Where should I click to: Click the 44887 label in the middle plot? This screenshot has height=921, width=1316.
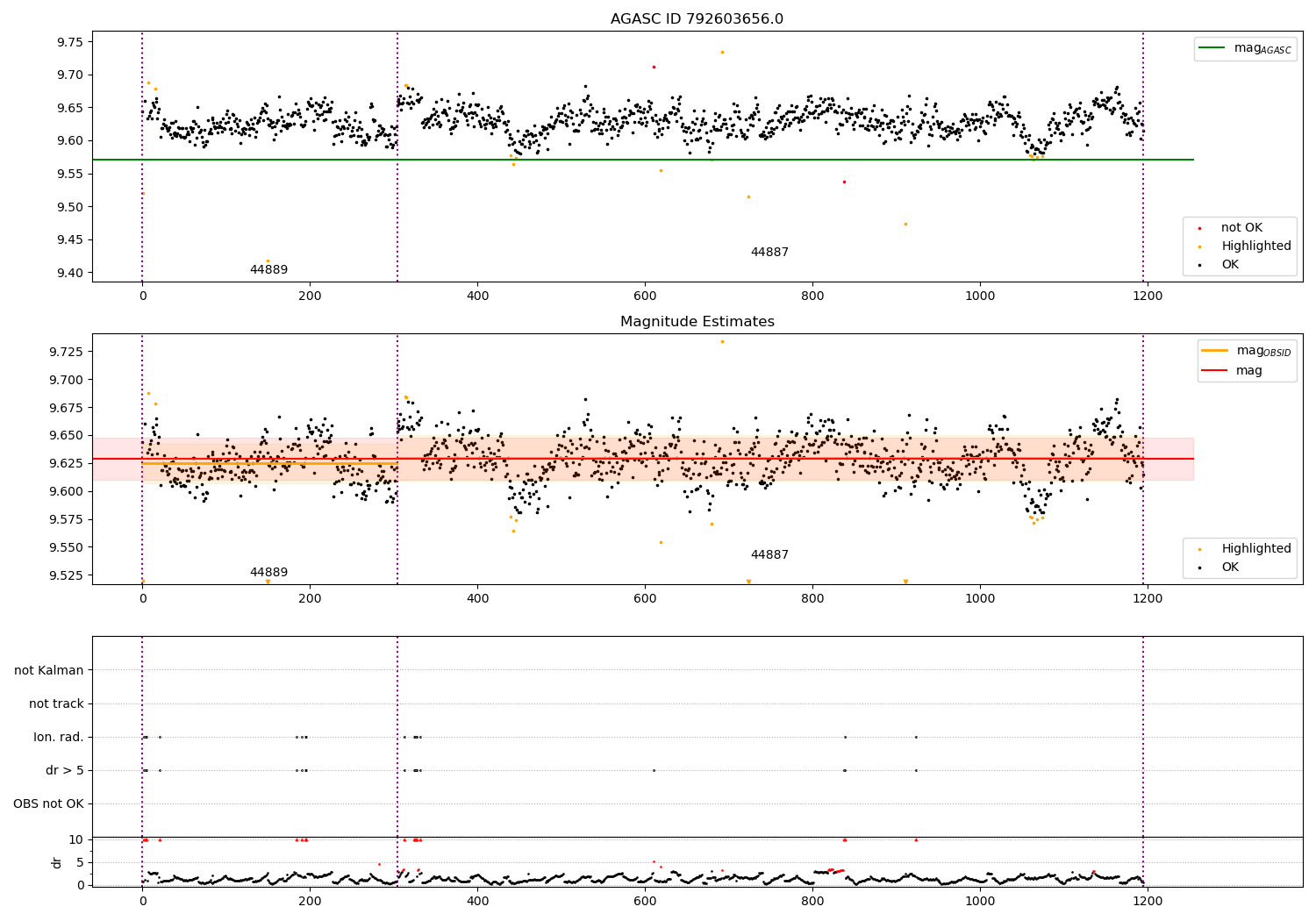769,555
